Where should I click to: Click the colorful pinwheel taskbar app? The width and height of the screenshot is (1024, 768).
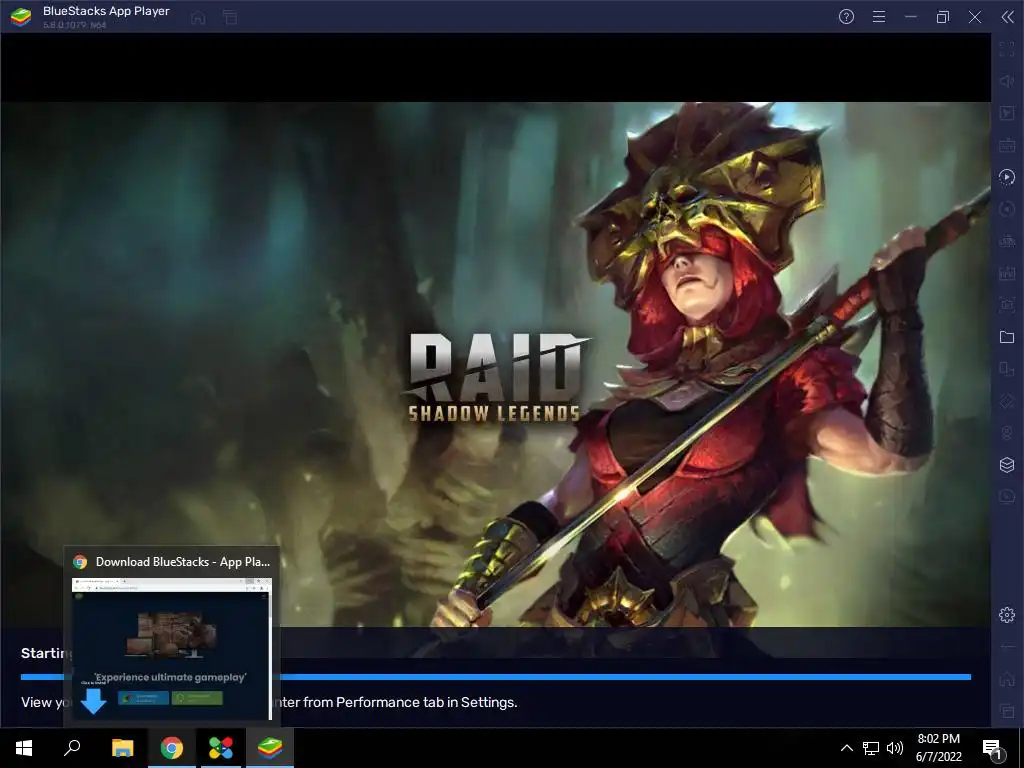(x=221, y=748)
